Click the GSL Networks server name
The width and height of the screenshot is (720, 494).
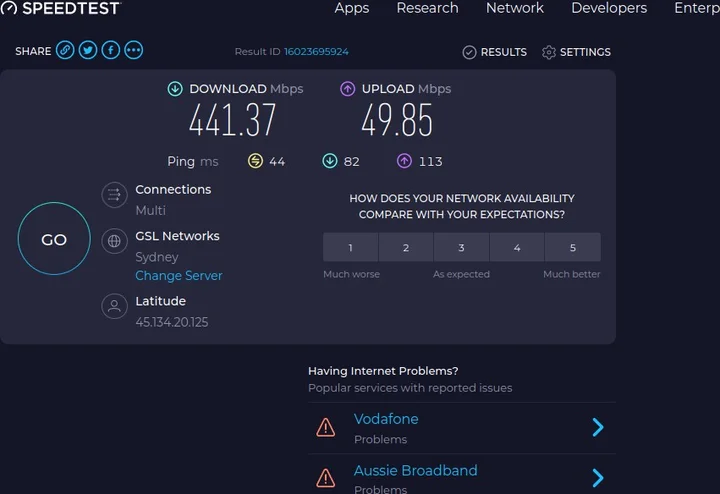(177, 236)
